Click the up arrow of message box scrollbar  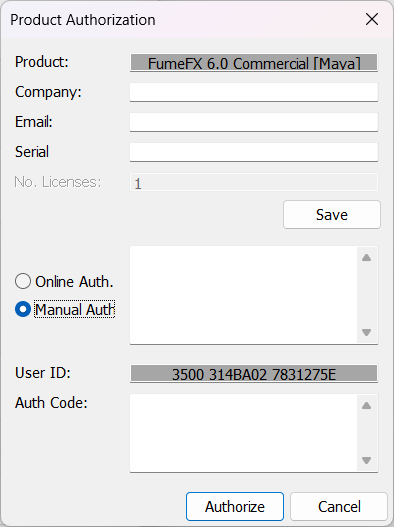tap(366, 258)
